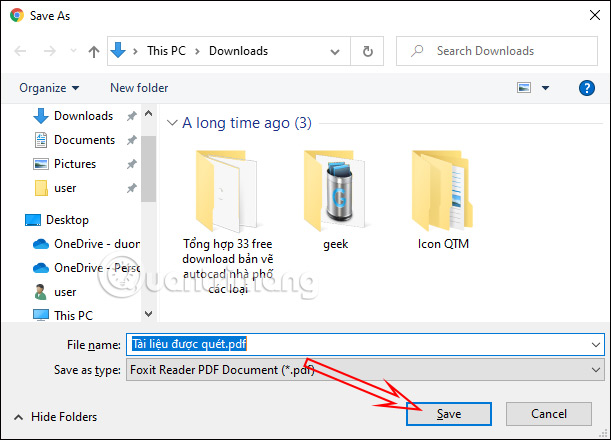
Task: Open Help with the question mark icon
Action: click(586, 88)
